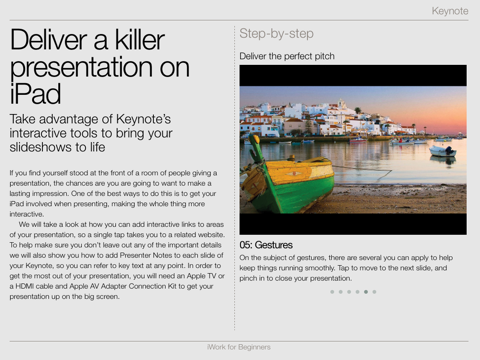Tap the '05: Gestures' step title
This screenshot has width=480, height=360.
click(x=266, y=245)
